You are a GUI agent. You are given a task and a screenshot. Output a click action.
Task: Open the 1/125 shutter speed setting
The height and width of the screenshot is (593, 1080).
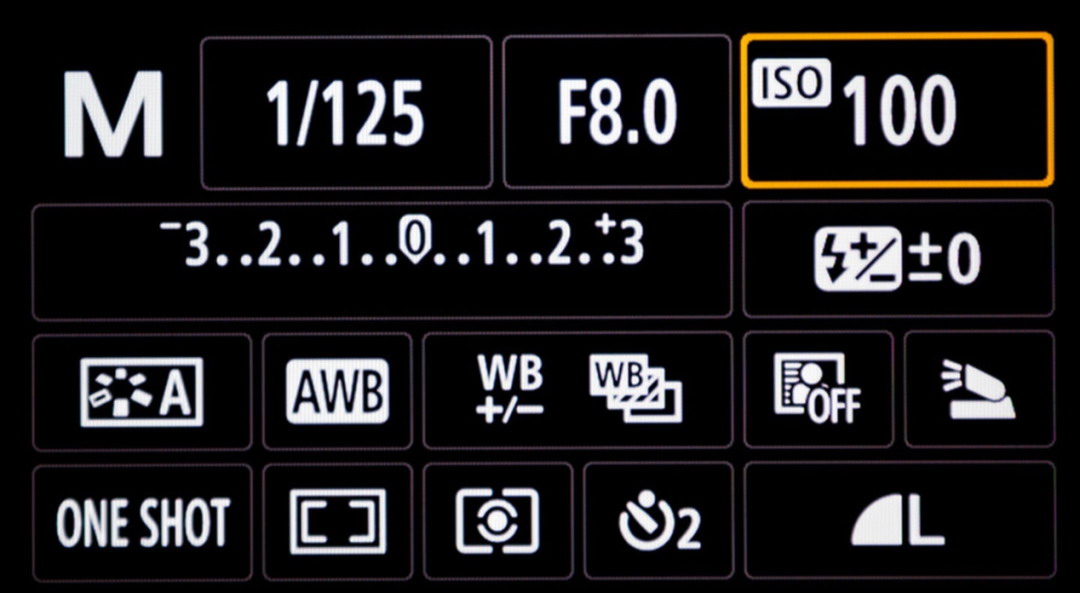coord(346,112)
